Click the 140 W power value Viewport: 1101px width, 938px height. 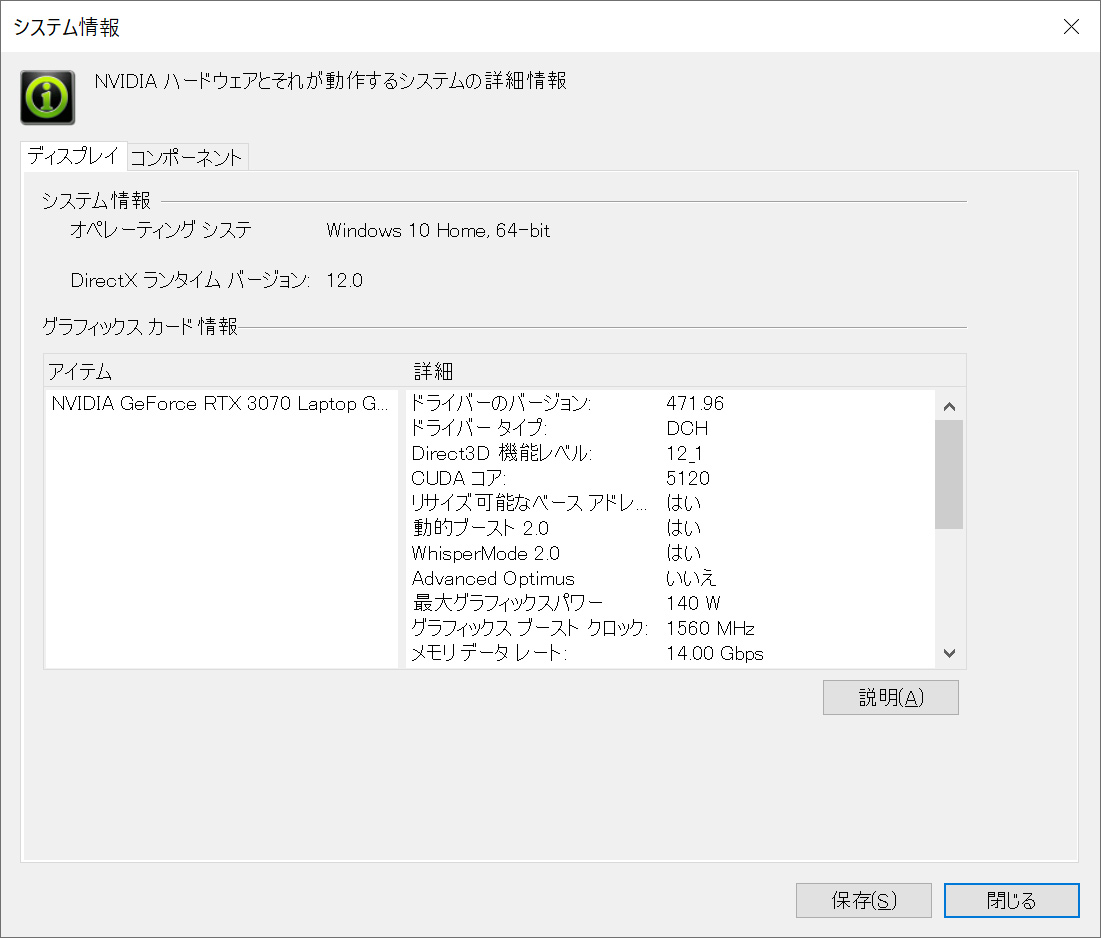[x=693, y=603]
